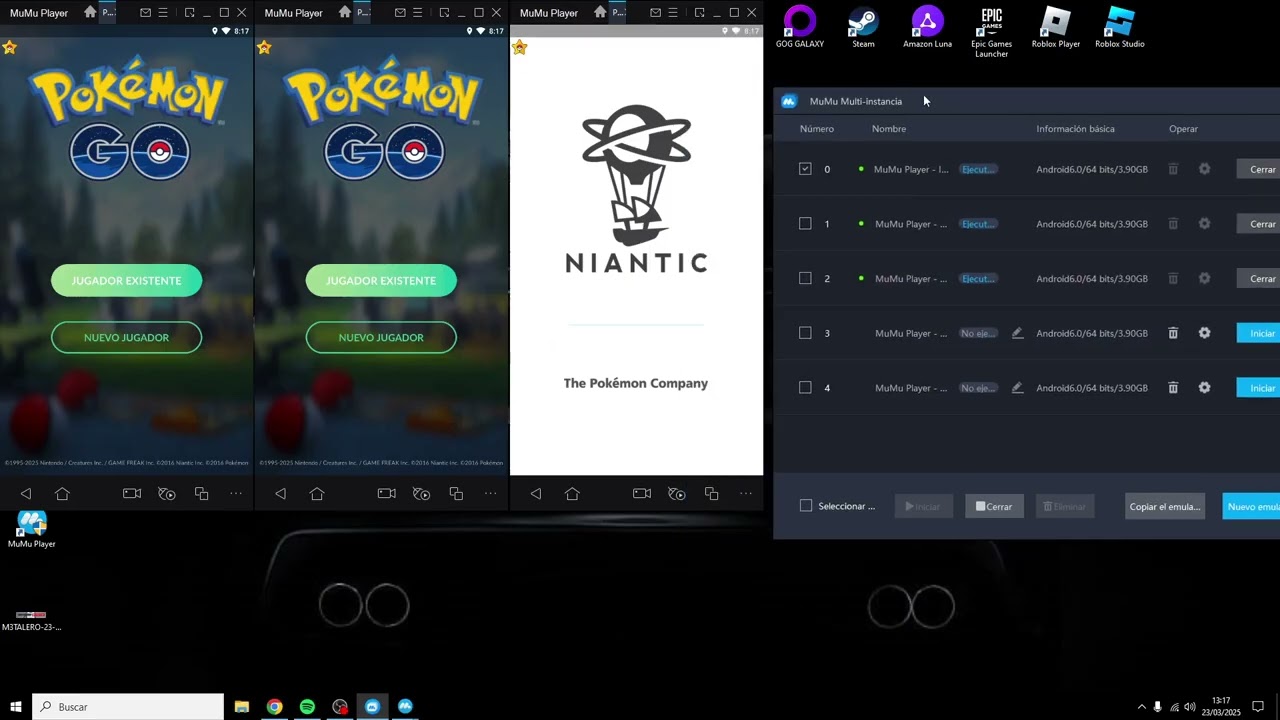Delete instance 3 with trash icon
The width and height of the screenshot is (1280, 720).
pyautogui.click(x=1173, y=333)
